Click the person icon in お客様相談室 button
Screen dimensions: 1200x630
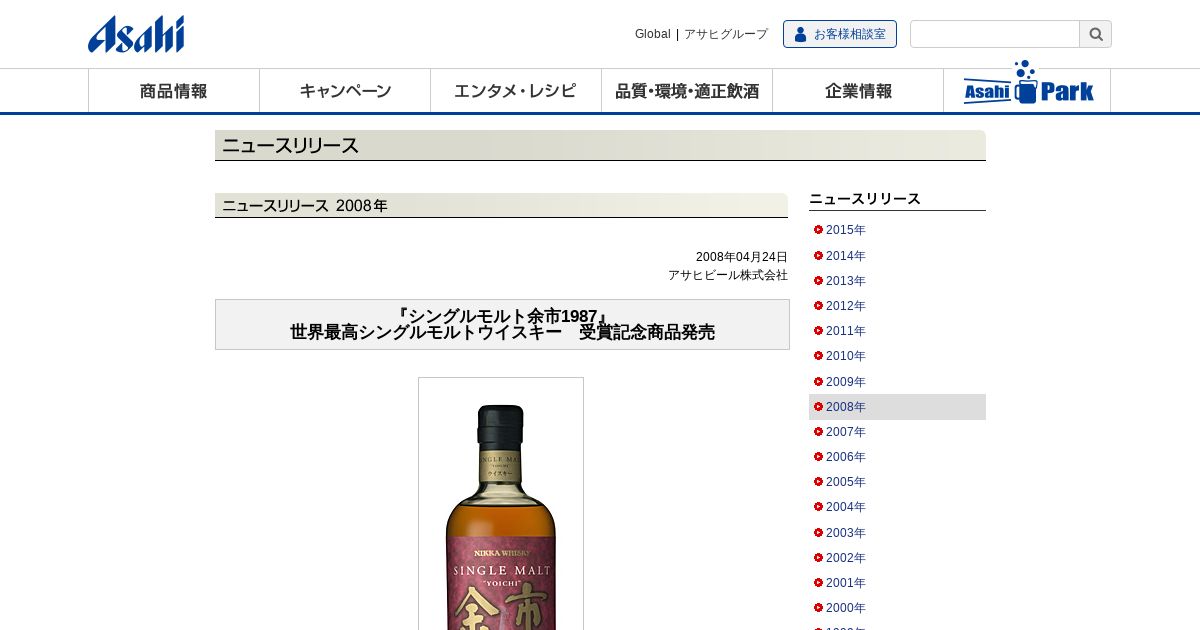tap(800, 34)
